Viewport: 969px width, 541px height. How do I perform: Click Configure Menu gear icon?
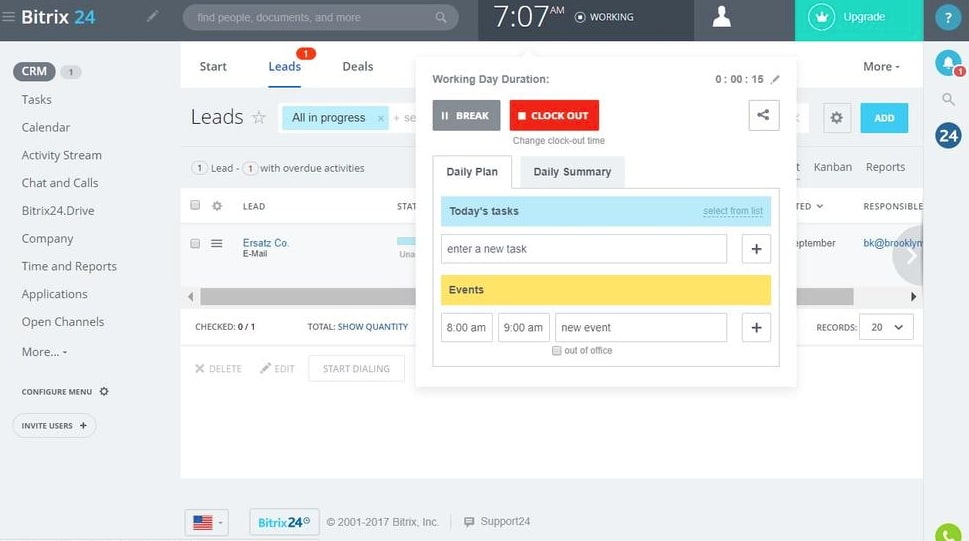(x=104, y=391)
